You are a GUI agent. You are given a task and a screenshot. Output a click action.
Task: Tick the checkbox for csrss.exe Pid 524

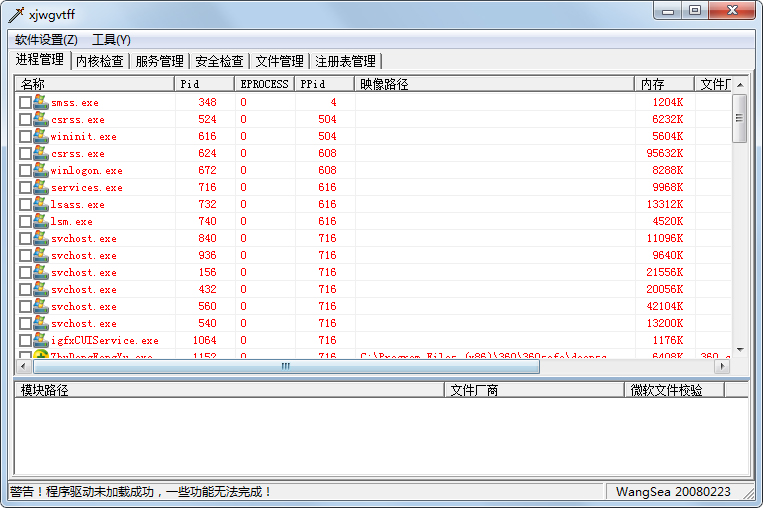tap(26, 120)
